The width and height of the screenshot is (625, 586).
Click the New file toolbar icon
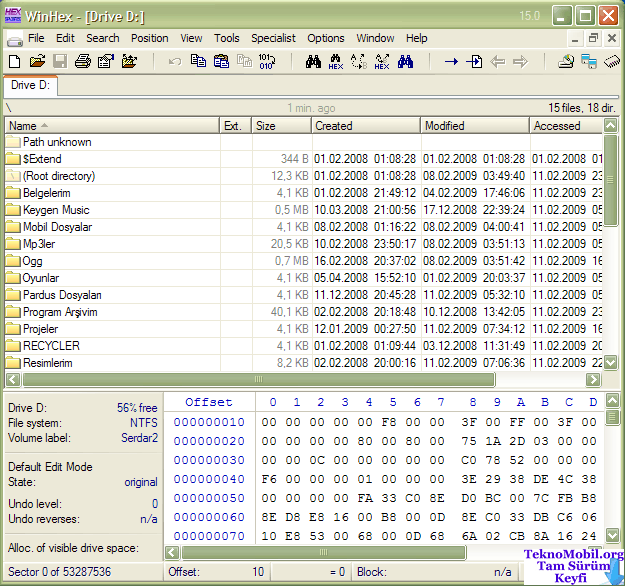click(15, 62)
